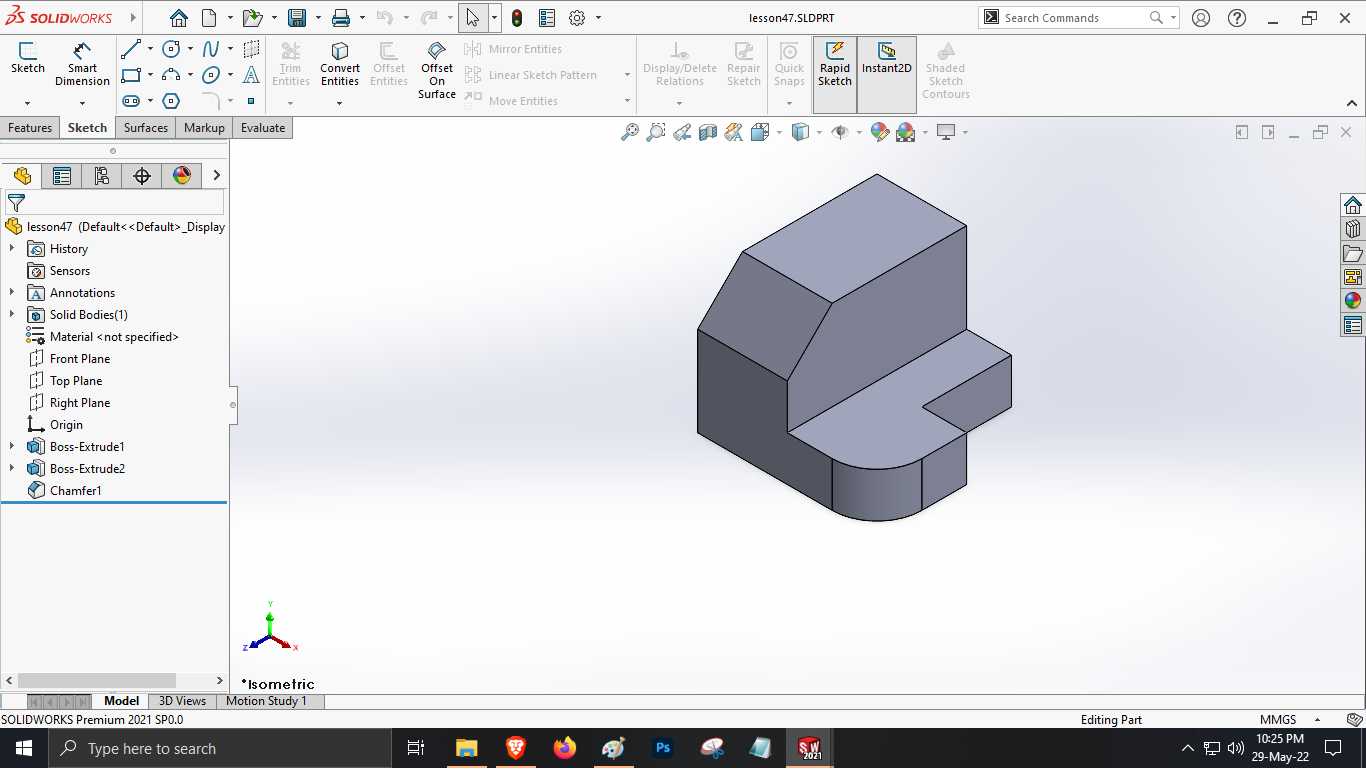Expand more manager tabs arrow

click(216, 176)
